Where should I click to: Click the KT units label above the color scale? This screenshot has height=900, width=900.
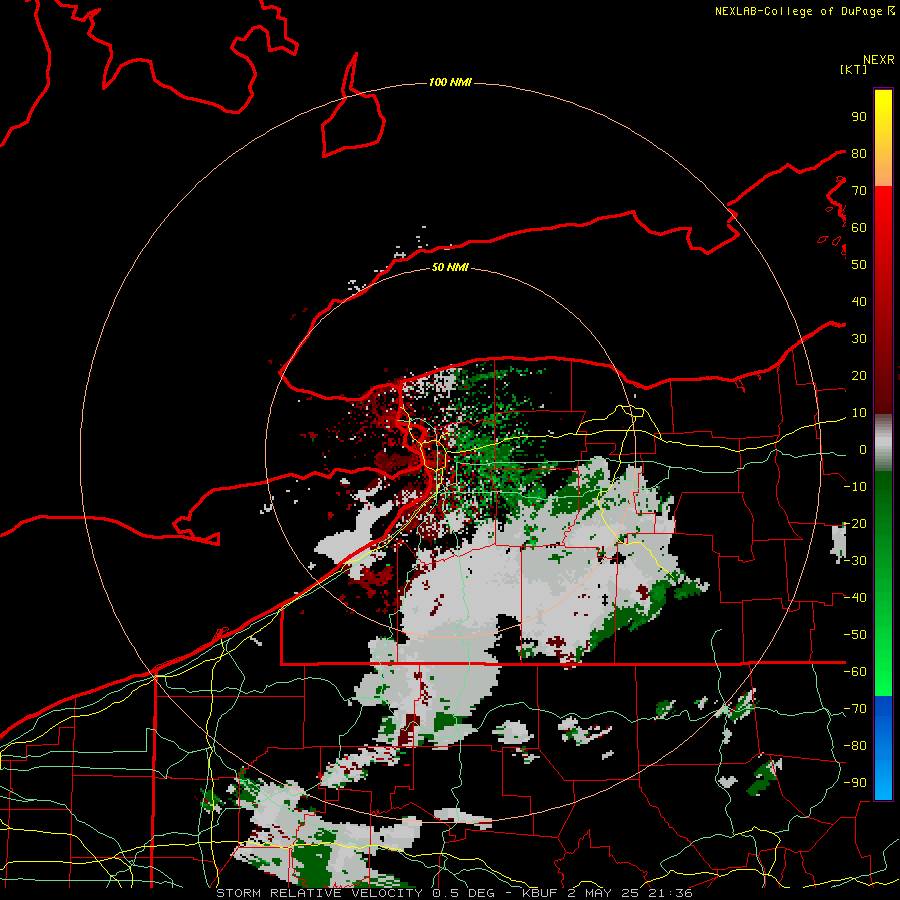click(854, 69)
